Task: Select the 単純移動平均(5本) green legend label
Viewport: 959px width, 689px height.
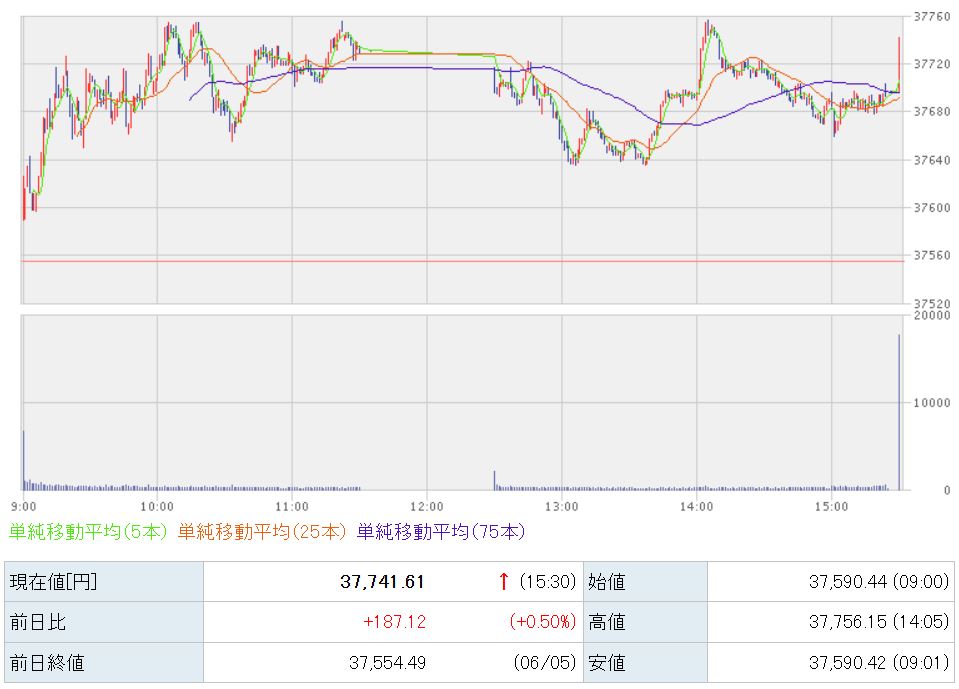Action: (x=88, y=531)
